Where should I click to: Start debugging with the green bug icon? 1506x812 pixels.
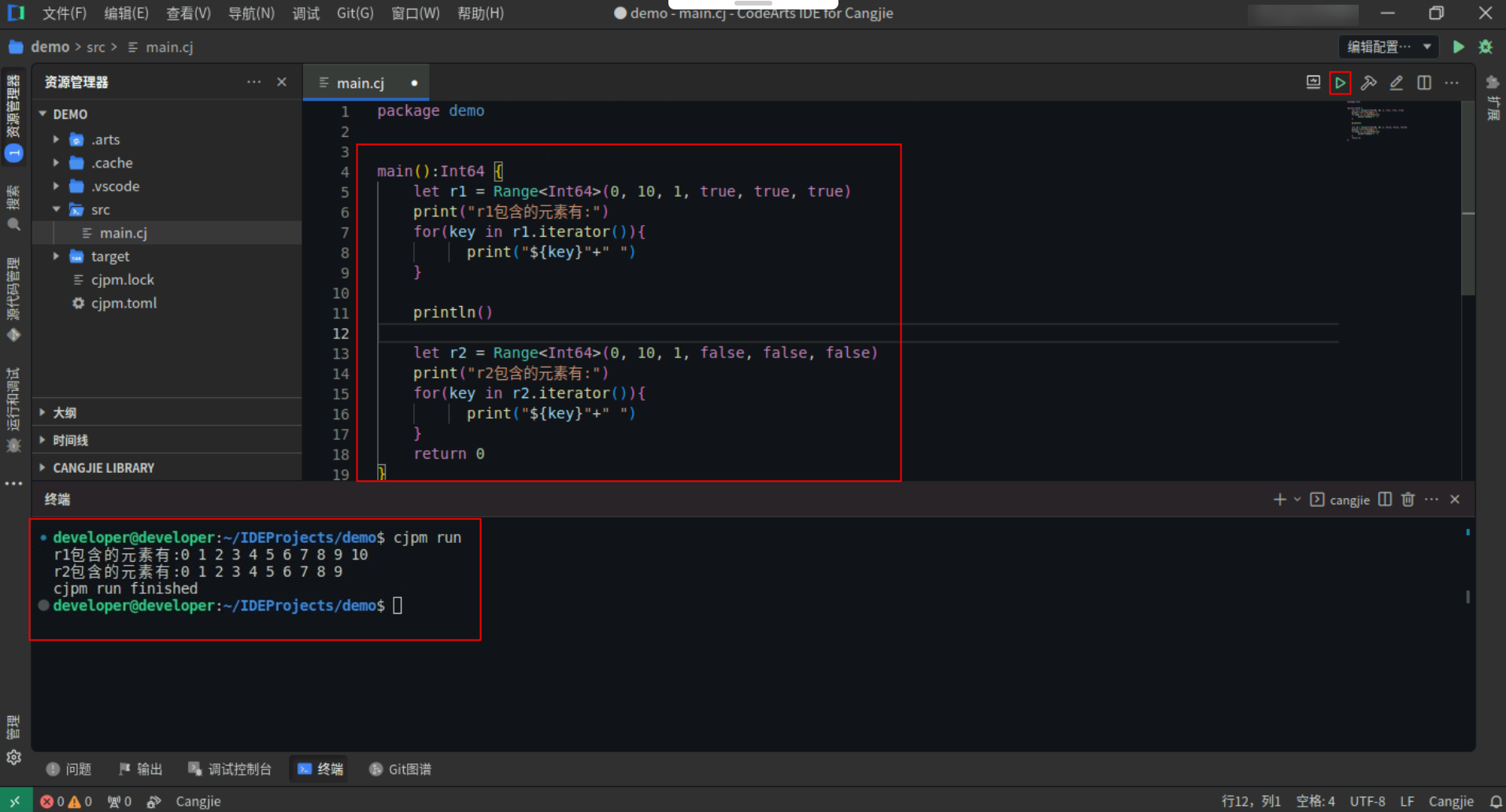click(1486, 47)
